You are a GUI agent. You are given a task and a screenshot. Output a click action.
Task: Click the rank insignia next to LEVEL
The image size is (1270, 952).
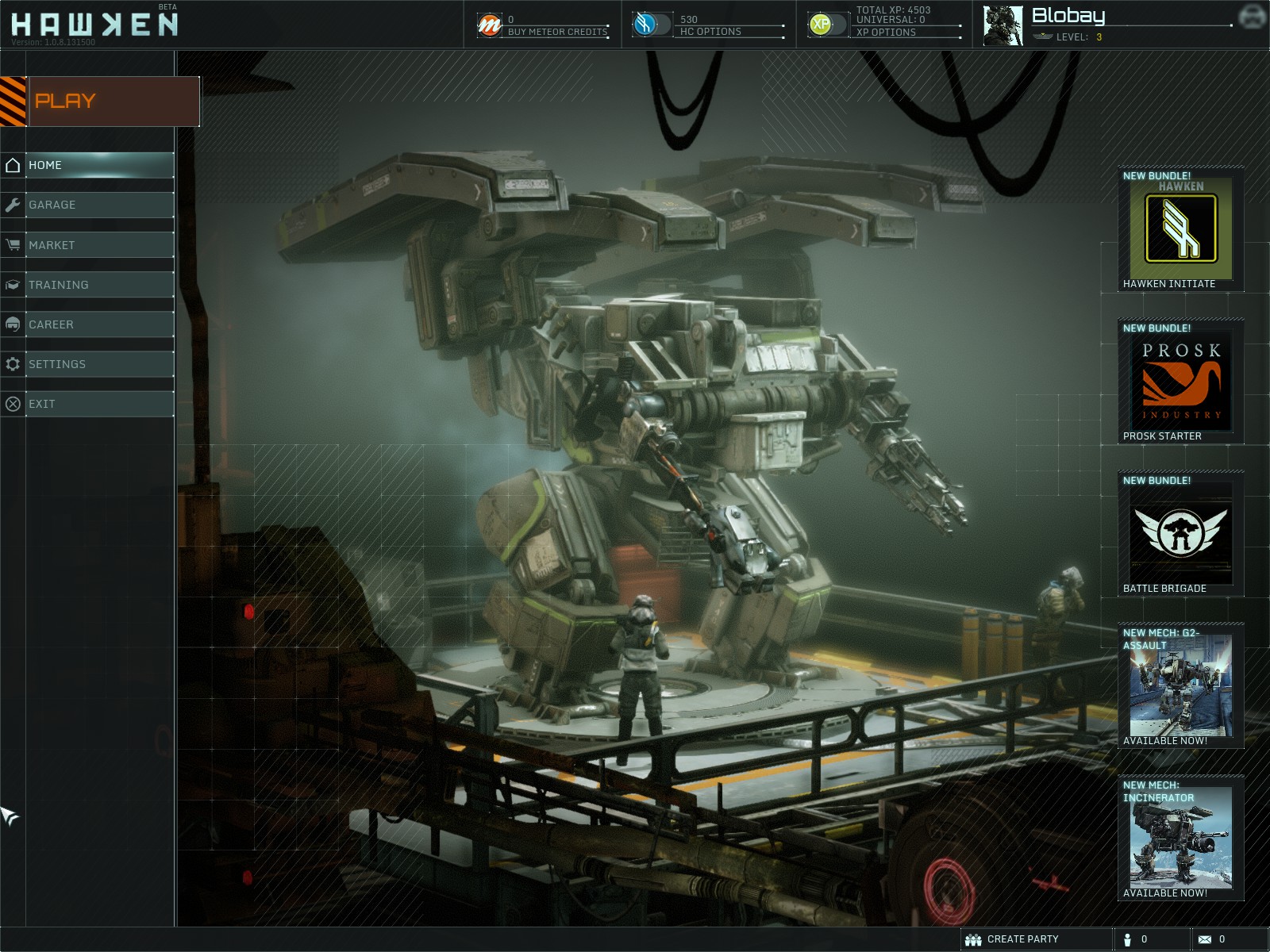[1043, 36]
